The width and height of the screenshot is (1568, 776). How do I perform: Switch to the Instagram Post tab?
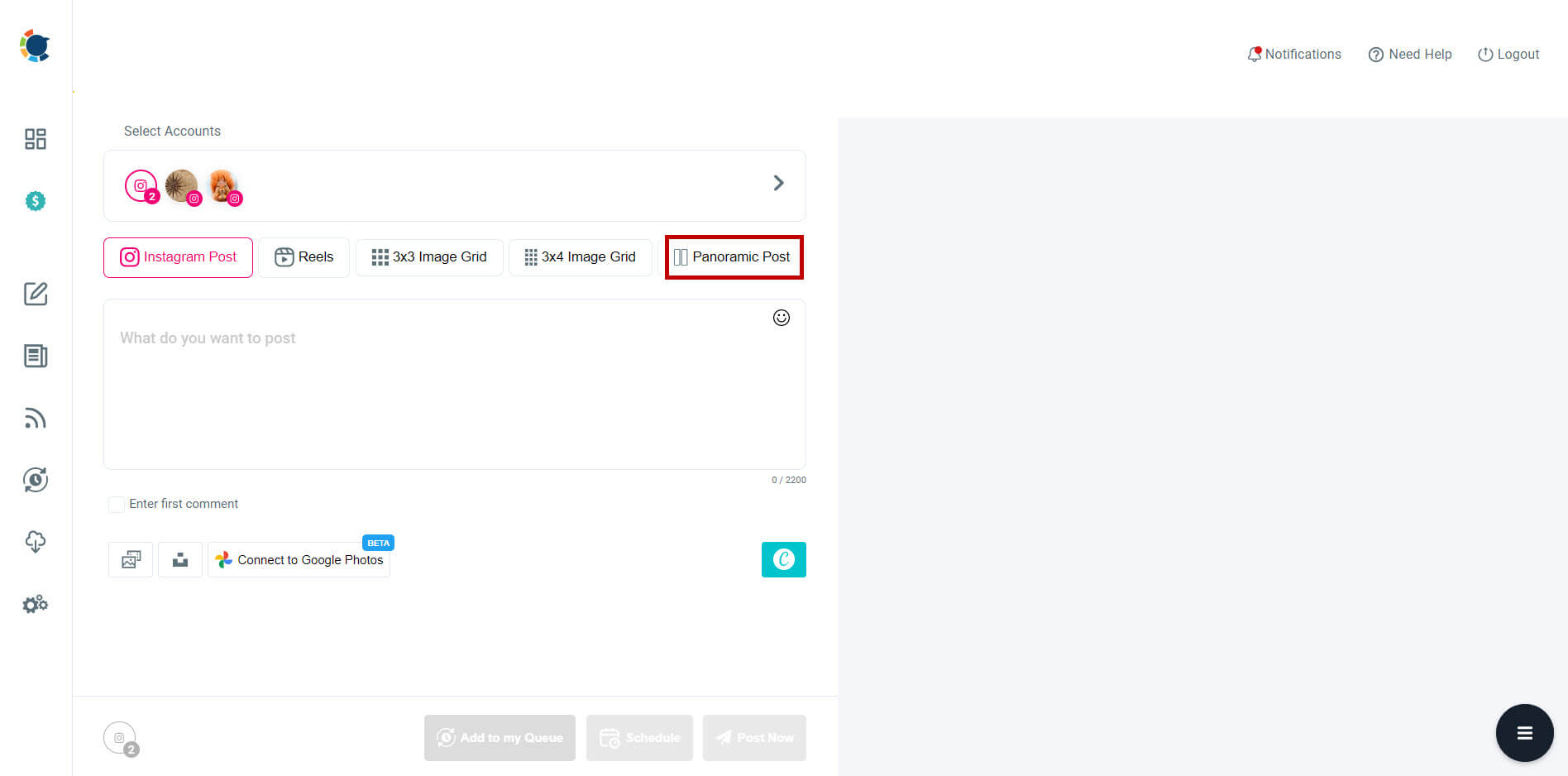(178, 257)
